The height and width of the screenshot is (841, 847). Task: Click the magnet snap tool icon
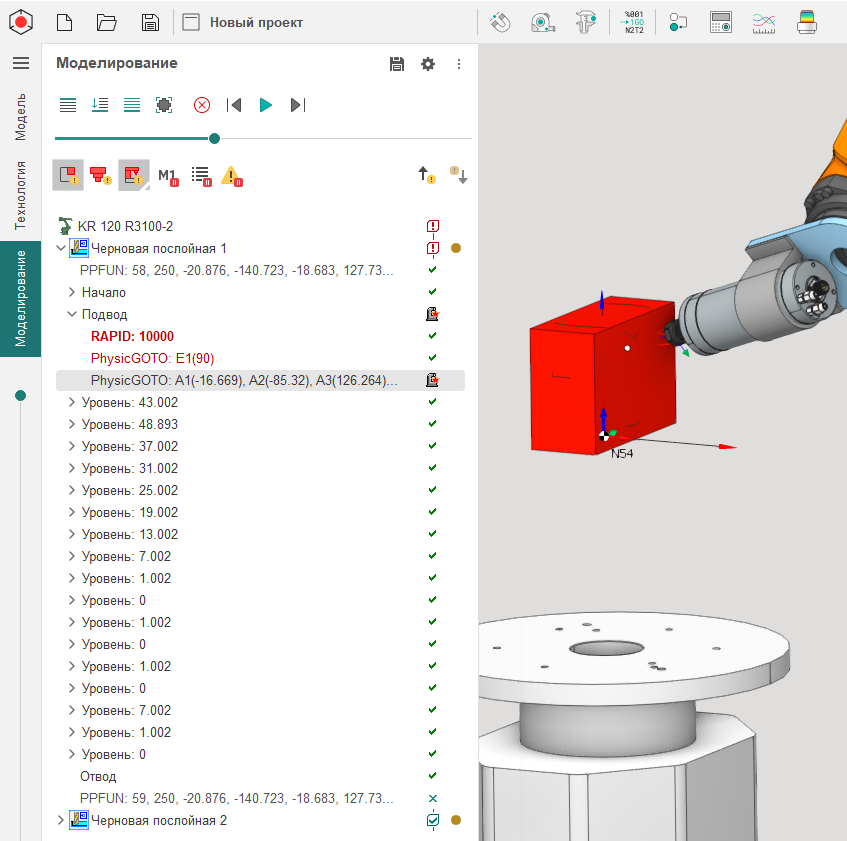[x=501, y=22]
